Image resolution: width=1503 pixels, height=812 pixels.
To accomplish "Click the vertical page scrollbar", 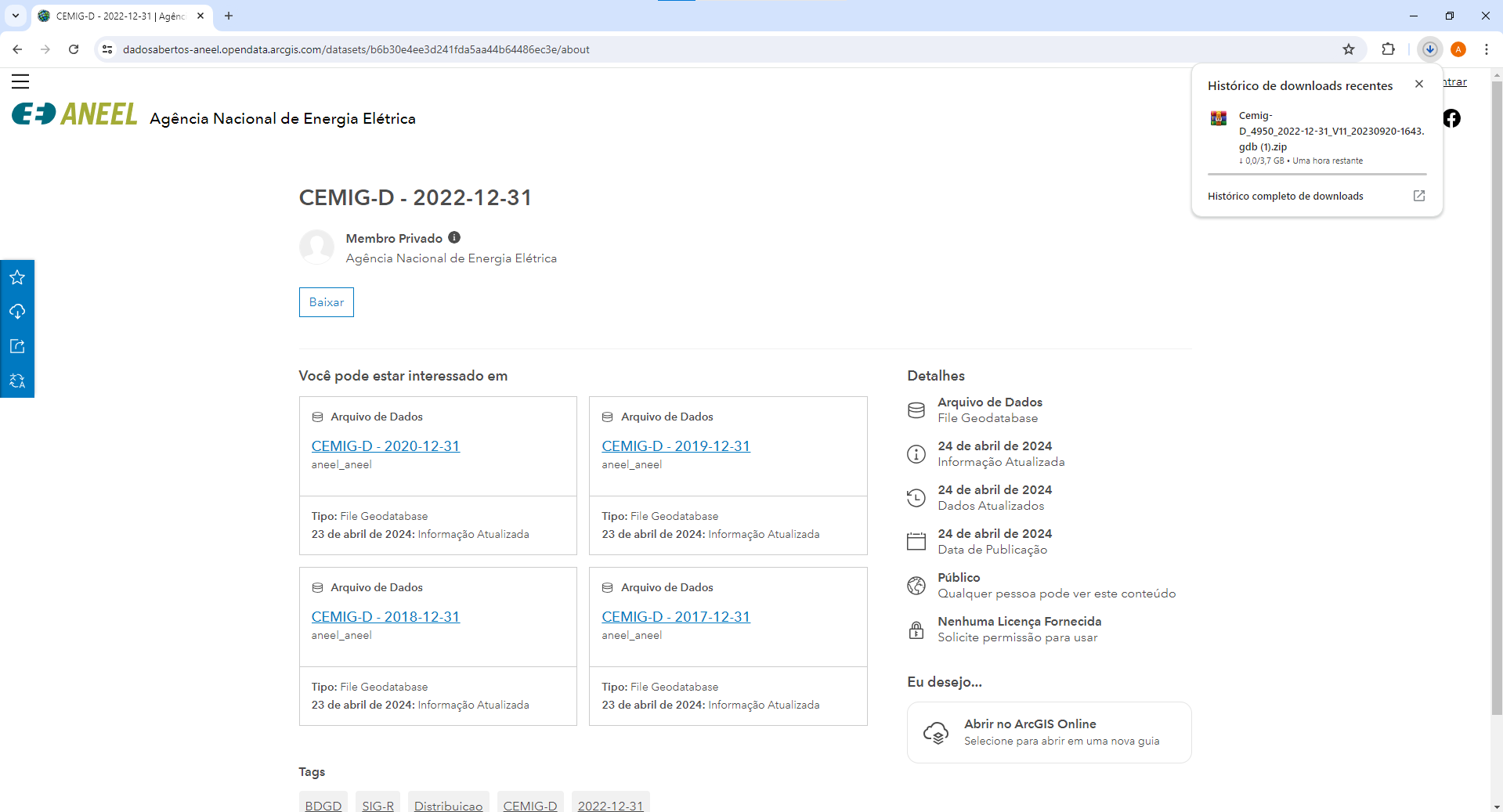I will pyautogui.click(x=1496, y=398).
